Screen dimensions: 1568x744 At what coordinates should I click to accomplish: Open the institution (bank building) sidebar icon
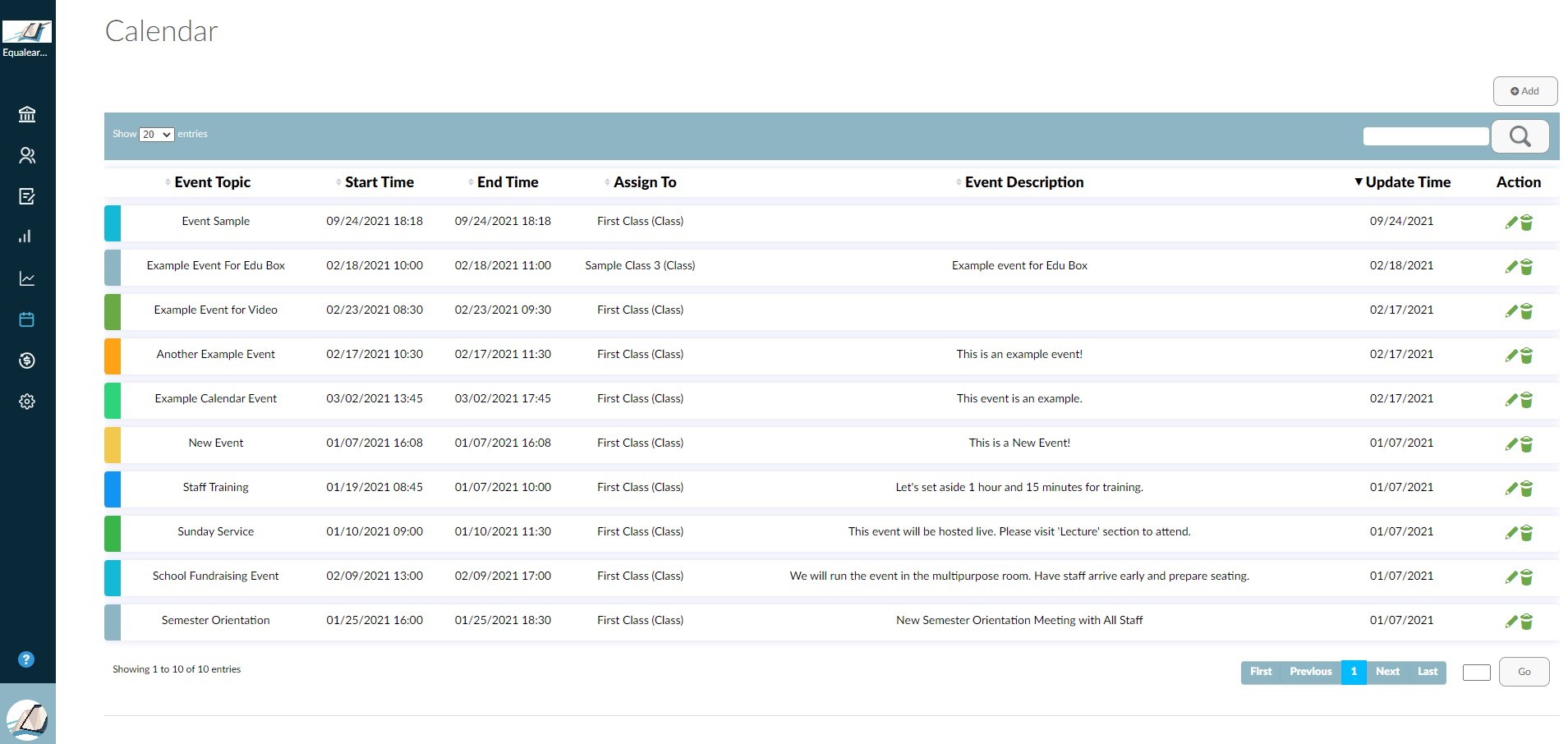tap(27, 114)
